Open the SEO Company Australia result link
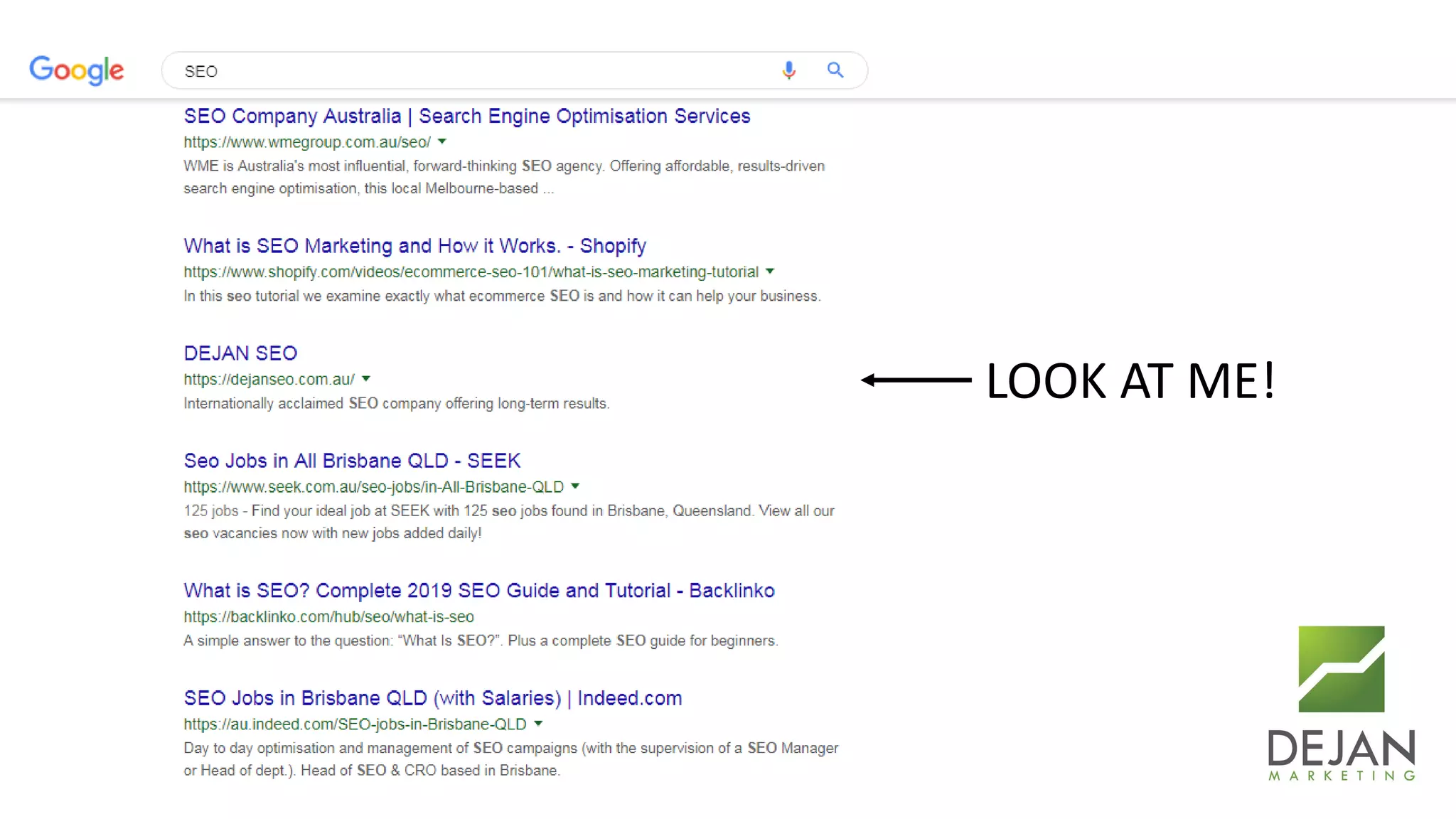1456x819 pixels. [466, 116]
